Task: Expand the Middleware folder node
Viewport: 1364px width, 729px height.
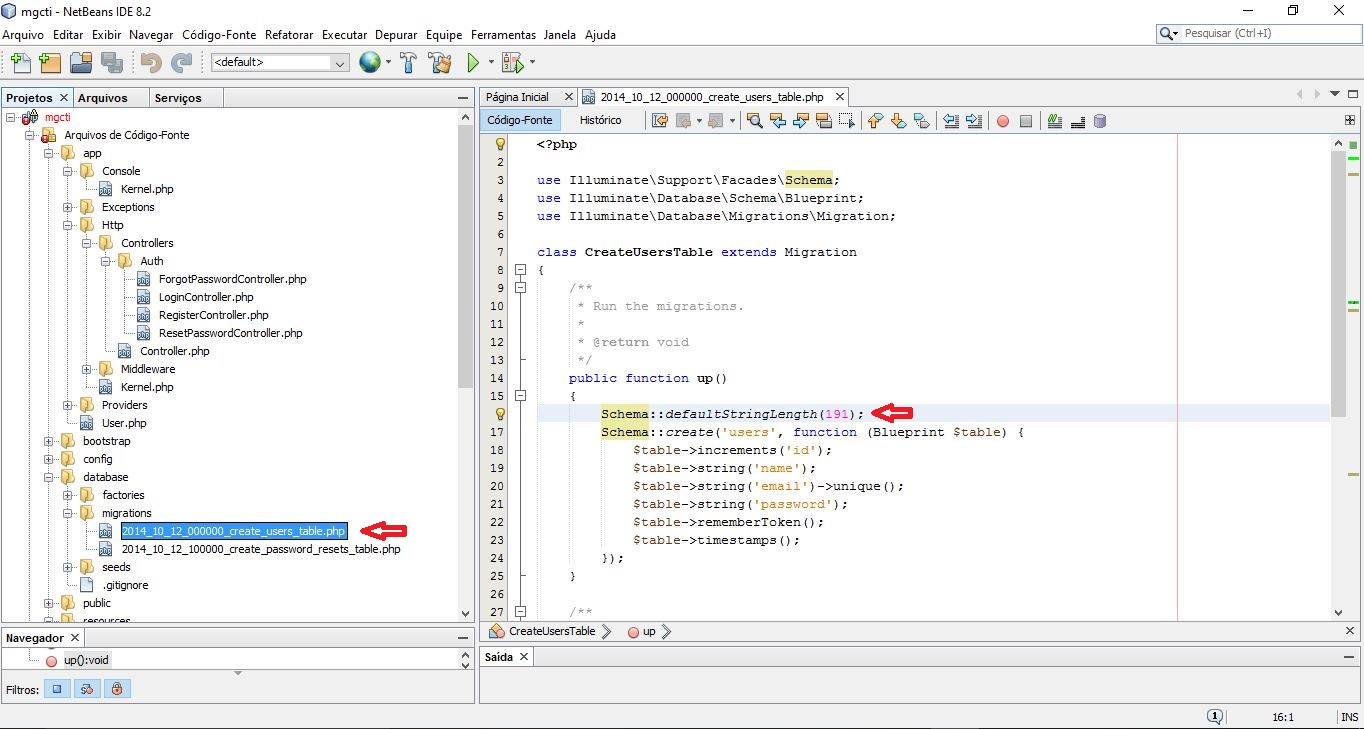Action: click(x=87, y=369)
